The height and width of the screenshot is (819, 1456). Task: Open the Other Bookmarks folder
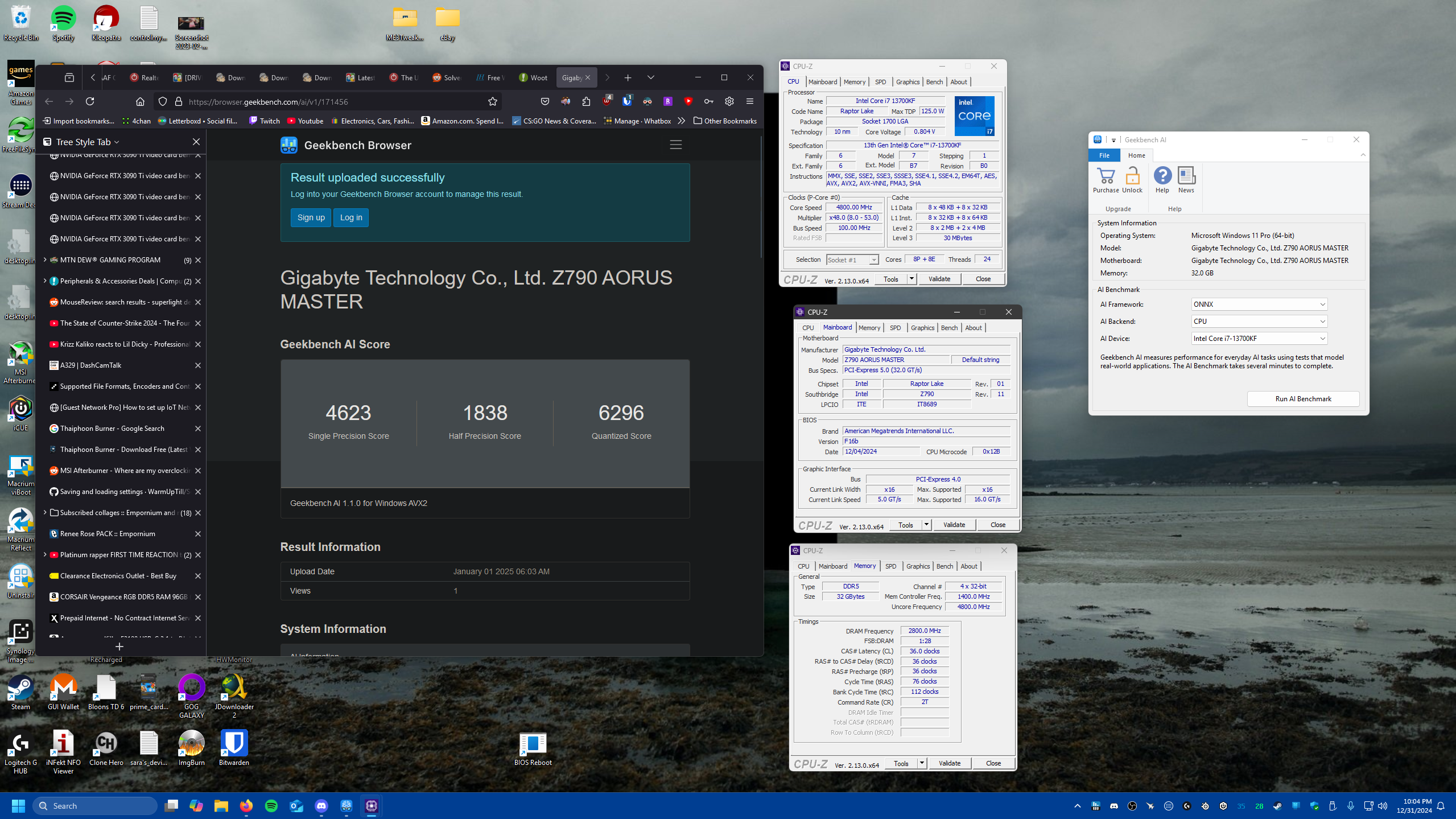[x=725, y=121]
